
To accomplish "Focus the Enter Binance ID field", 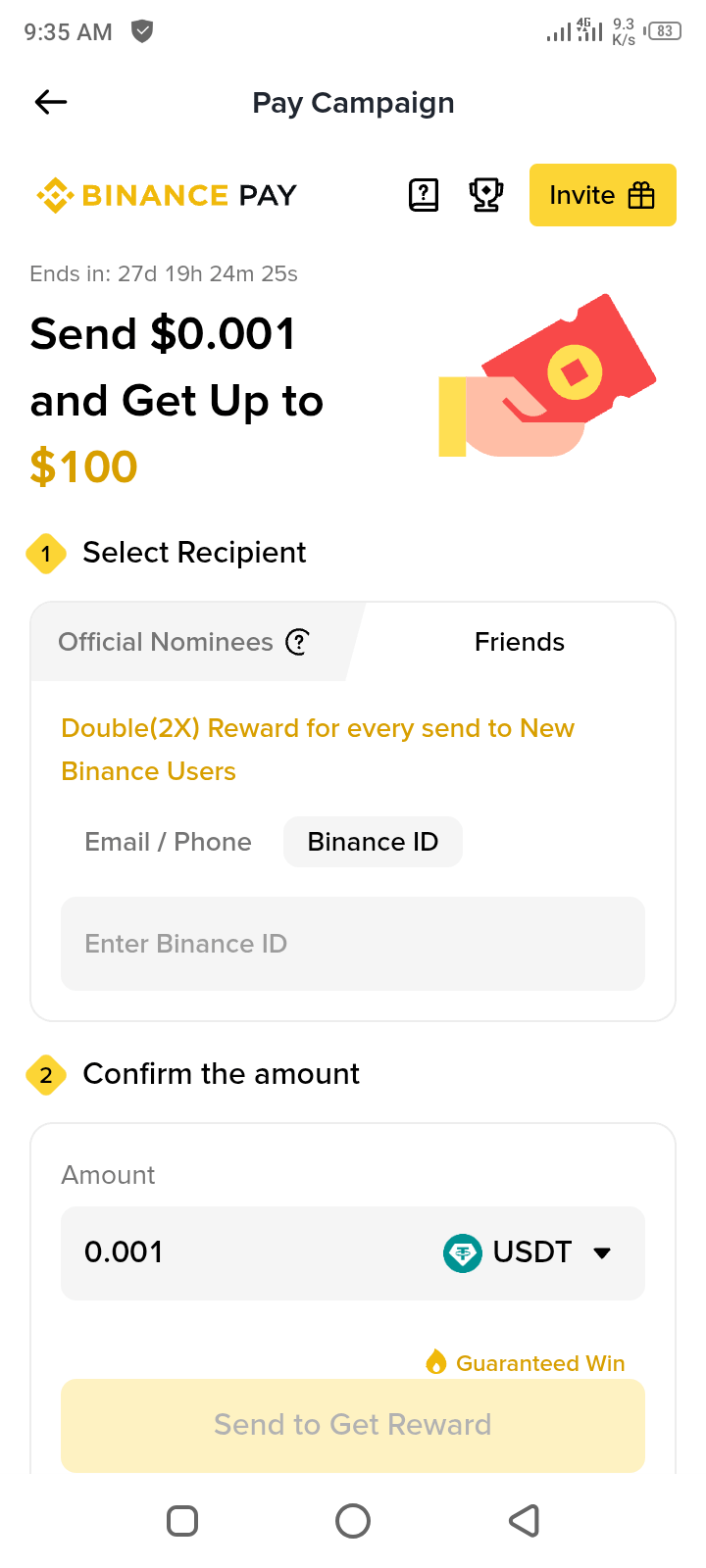I will pos(353,944).
